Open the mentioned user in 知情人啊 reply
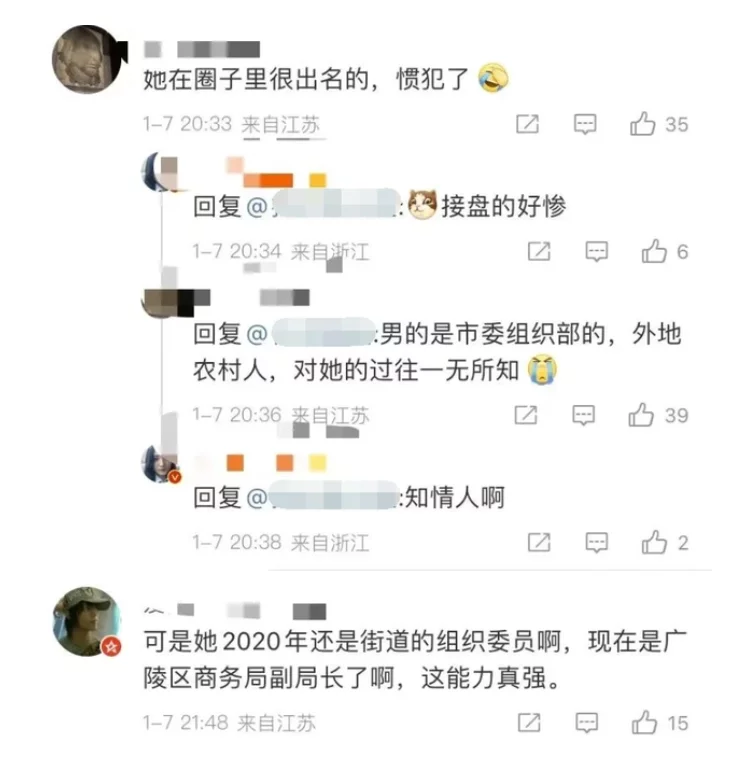 [333, 496]
